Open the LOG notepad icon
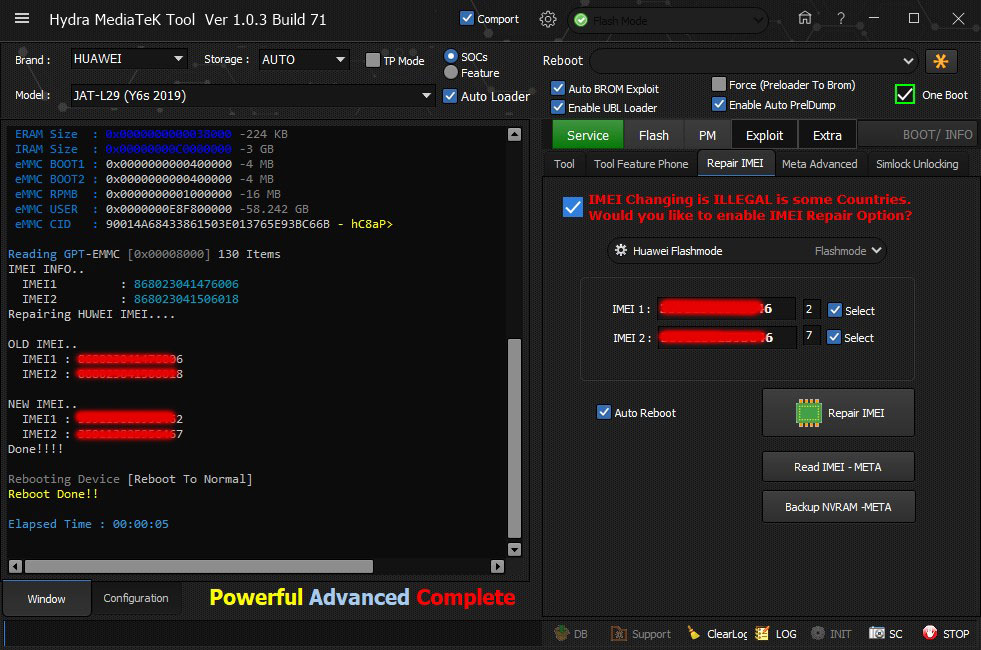This screenshot has width=981, height=650. point(763,633)
